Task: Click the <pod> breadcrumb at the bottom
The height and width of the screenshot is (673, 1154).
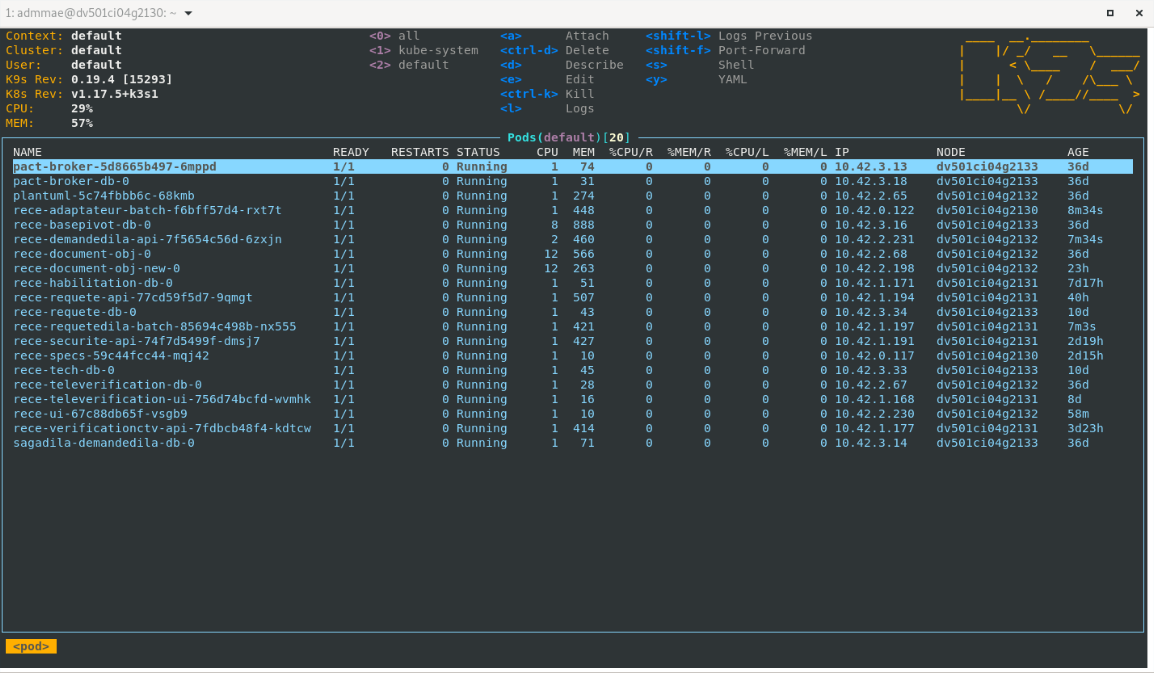Action: pos(31,646)
